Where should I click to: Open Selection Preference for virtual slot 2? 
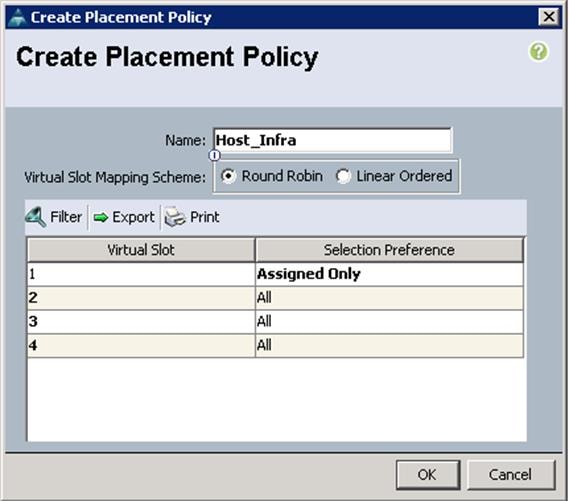[x=389, y=298]
